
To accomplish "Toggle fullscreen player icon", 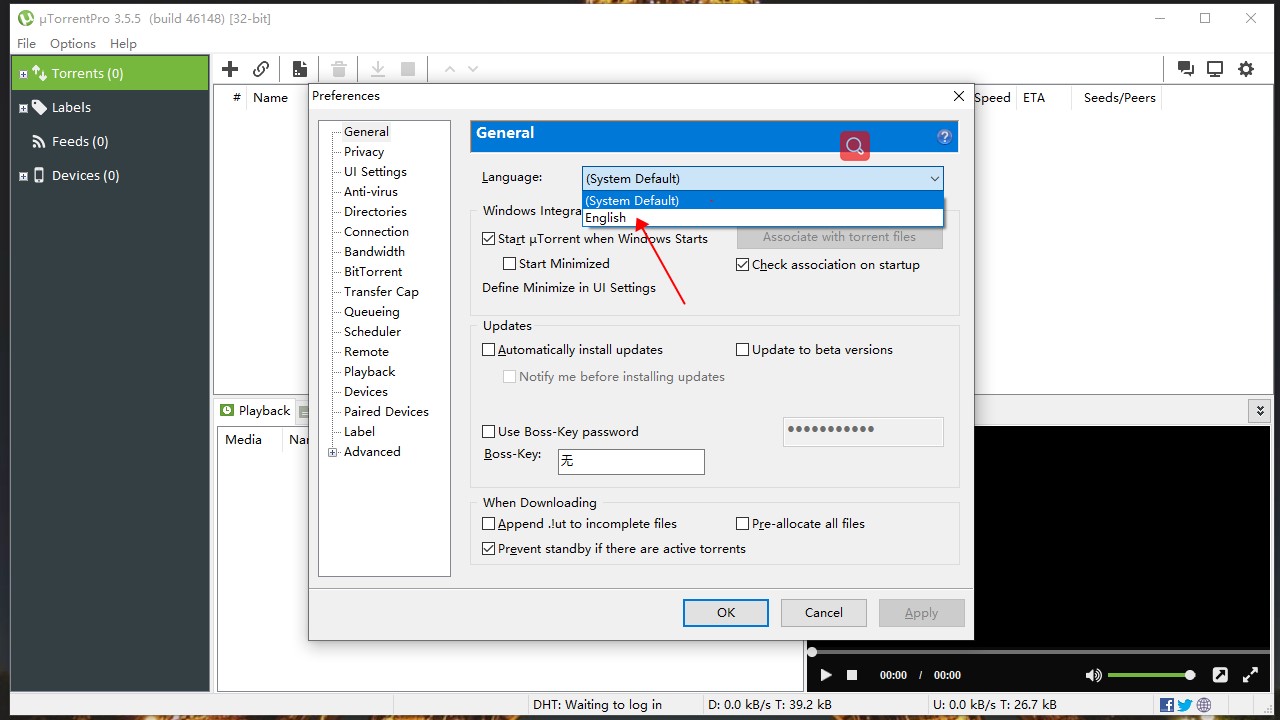I will (1250, 675).
